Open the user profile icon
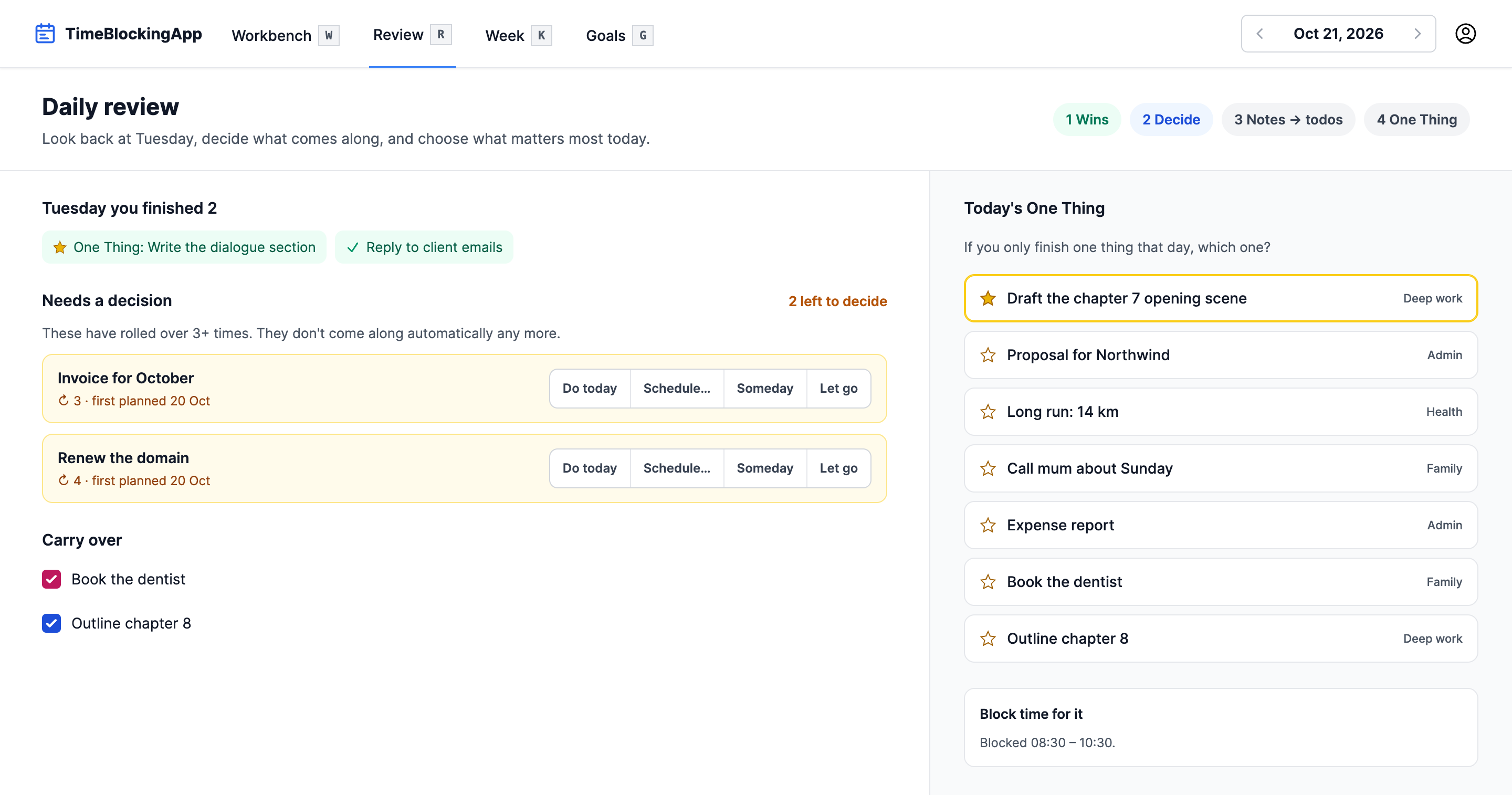Screen dimensions: 1512x795 tap(1465, 34)
